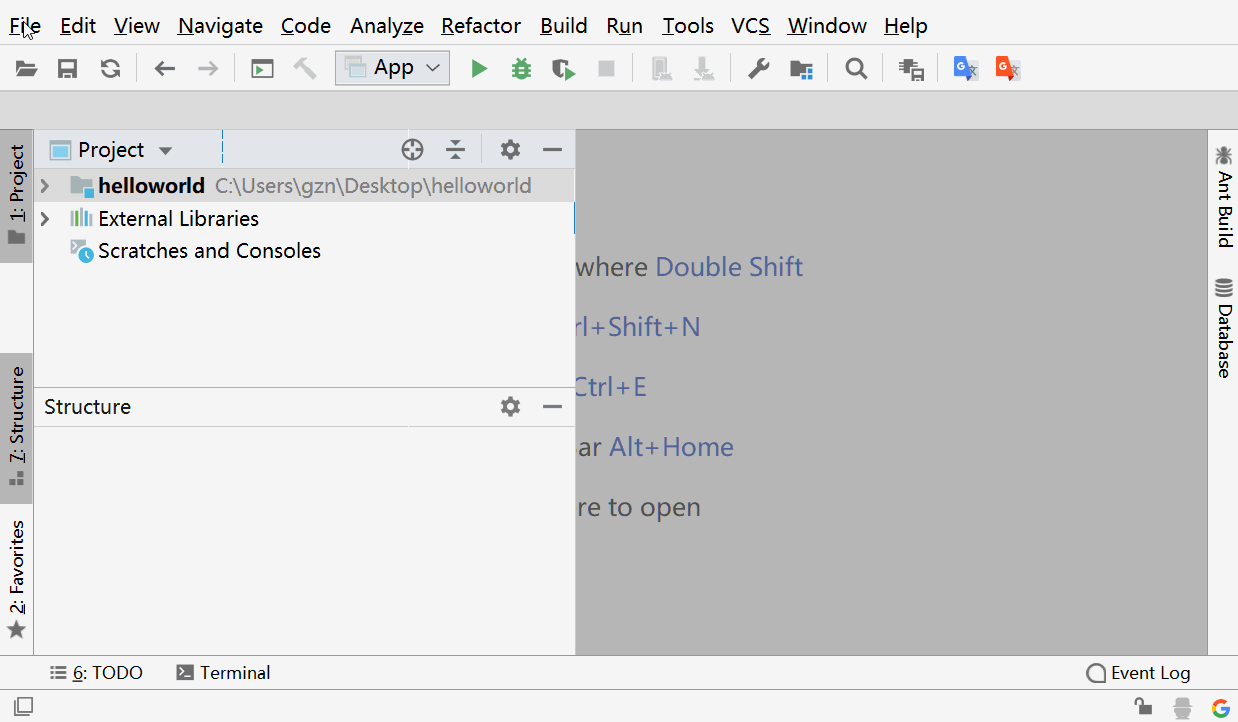Open the Refactor menu

(x=481, y=26)
